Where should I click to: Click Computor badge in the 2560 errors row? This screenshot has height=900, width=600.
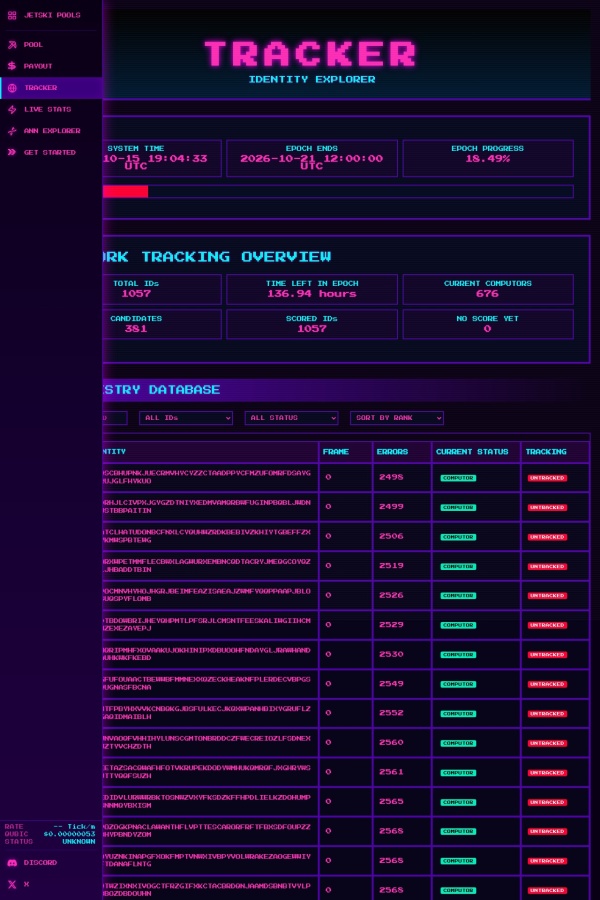[x=458, y=743]
